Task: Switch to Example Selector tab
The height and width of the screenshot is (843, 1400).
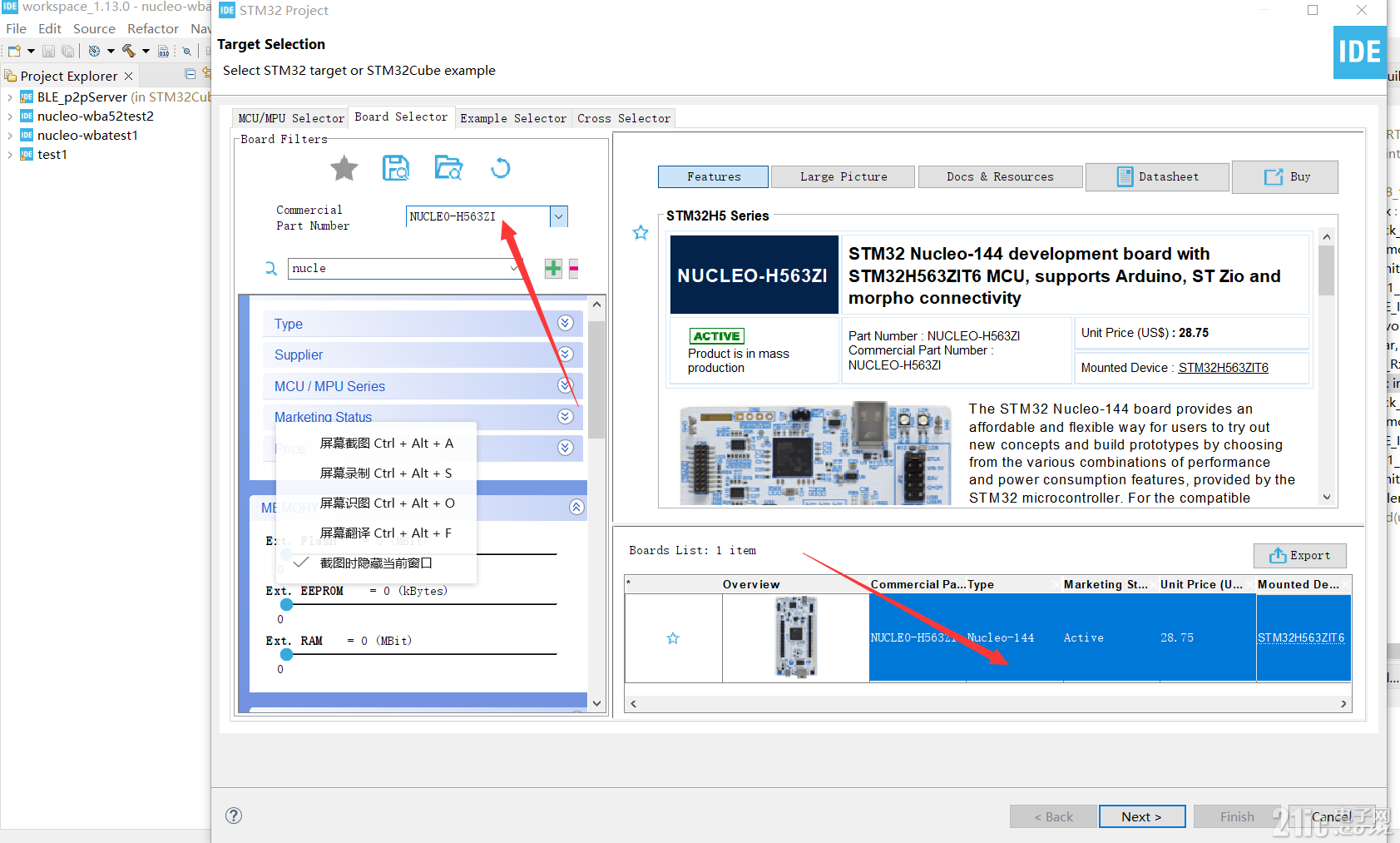Action: (513, 118)
